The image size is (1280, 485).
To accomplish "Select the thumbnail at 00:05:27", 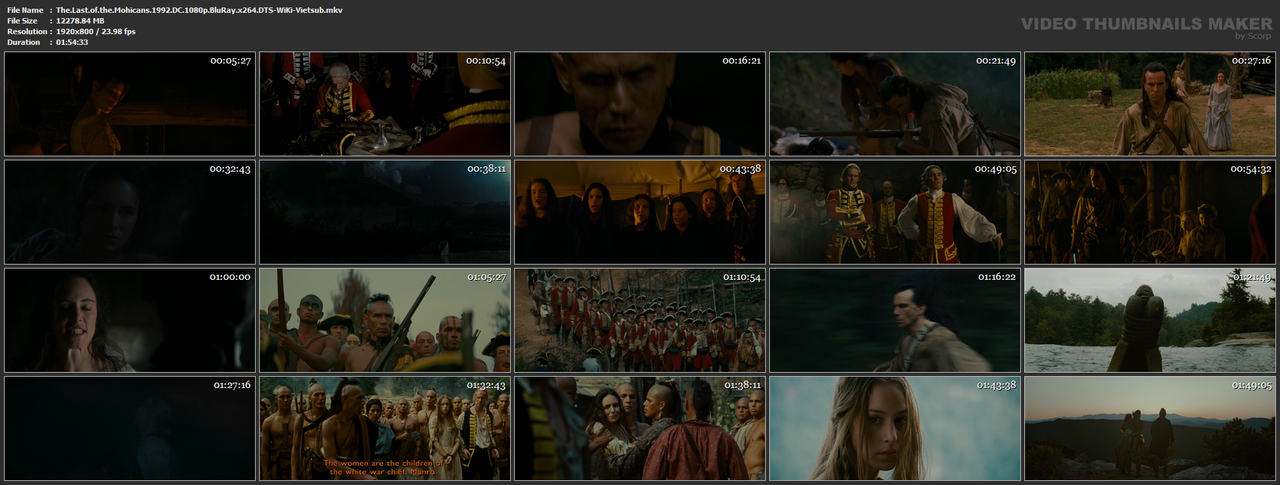I will (x=130, y=104).
